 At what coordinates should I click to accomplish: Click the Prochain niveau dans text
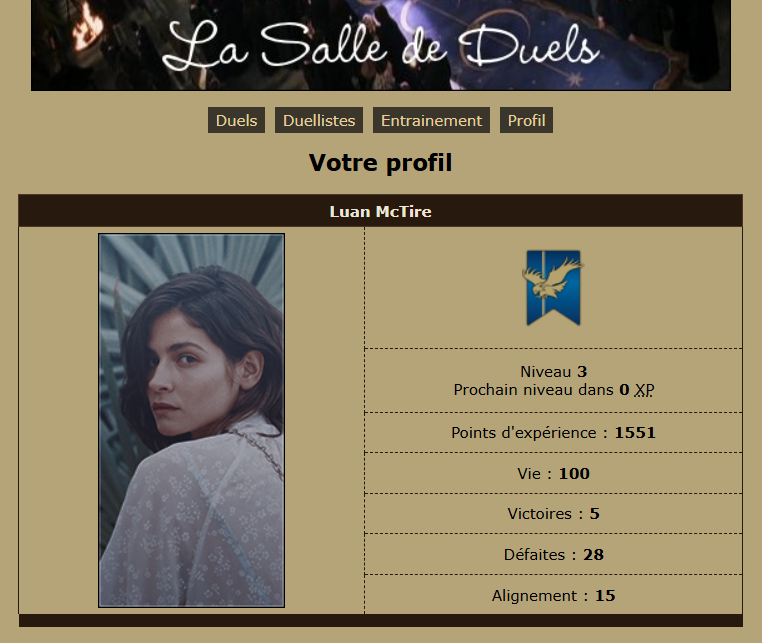(533, 390)
